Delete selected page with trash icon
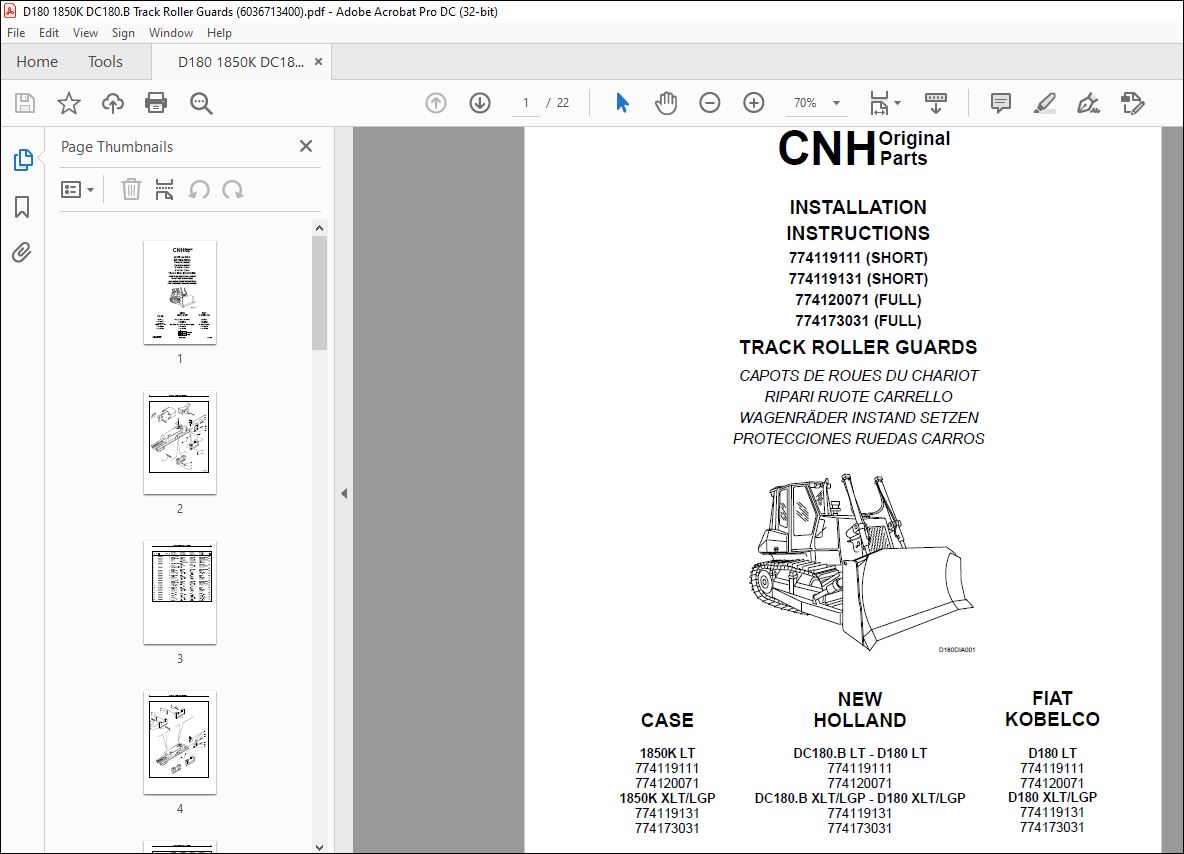 (131, 190)
